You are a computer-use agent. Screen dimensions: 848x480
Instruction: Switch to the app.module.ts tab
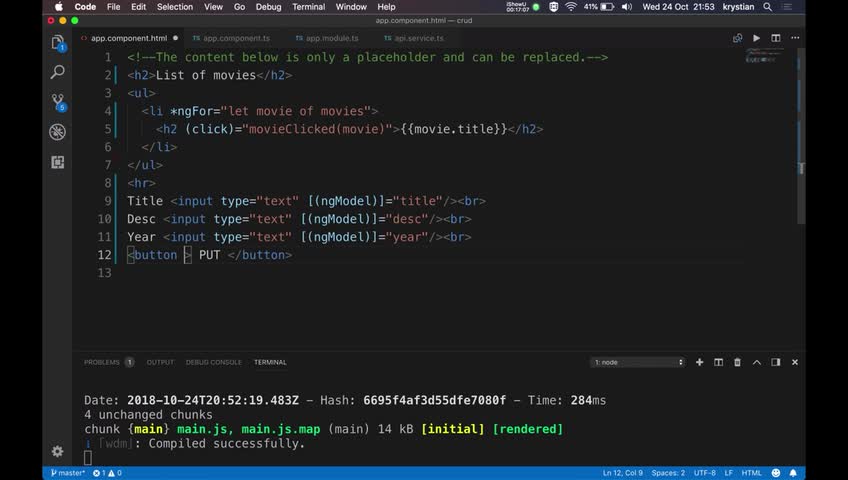pos(327,38)
